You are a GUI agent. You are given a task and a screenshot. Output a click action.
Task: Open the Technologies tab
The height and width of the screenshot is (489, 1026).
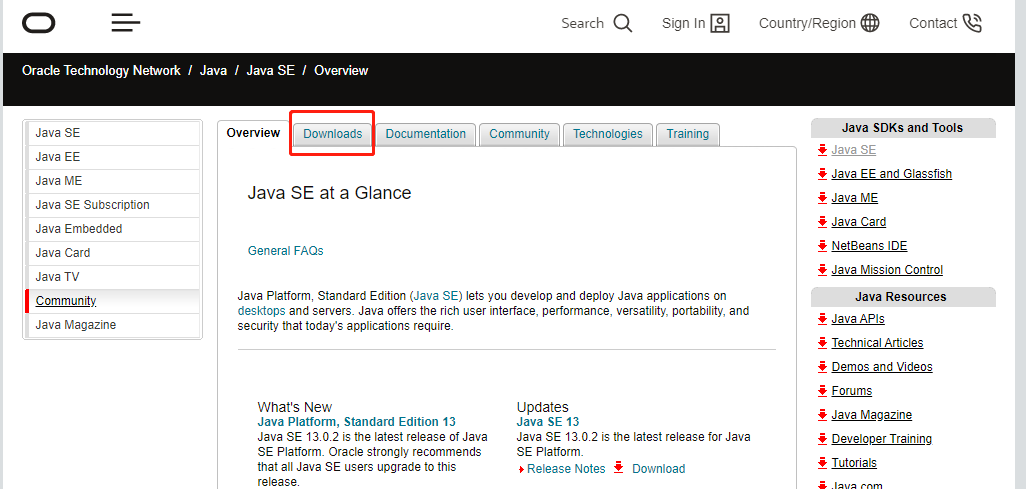tap(608, 134)
